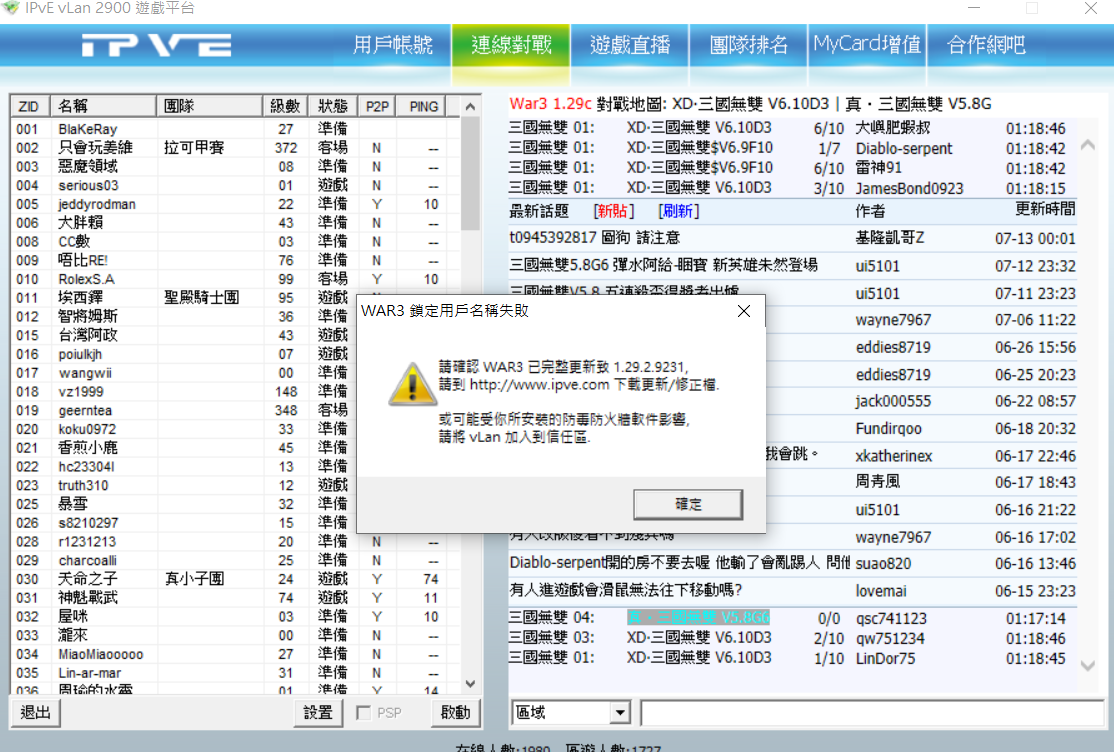Click the user list scroll up arrow
The height and width of the screenshot is (752, 1114).
click(470, 107)
